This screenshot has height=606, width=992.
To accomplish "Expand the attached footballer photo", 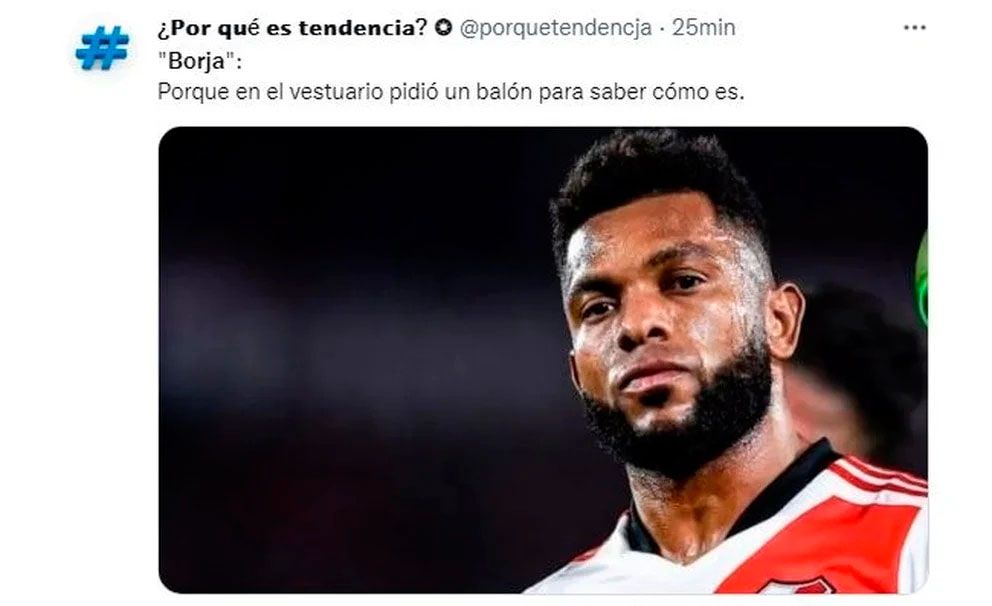I will click(x=543, y=360).
